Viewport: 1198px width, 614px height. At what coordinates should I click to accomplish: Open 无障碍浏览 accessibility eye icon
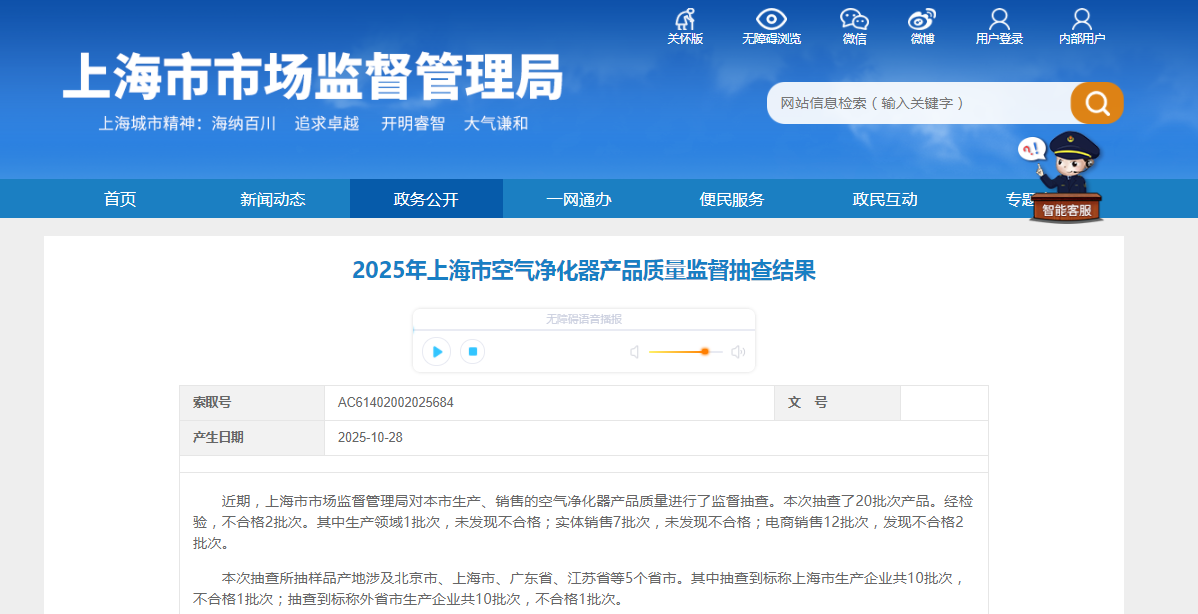tap(771, 27)
